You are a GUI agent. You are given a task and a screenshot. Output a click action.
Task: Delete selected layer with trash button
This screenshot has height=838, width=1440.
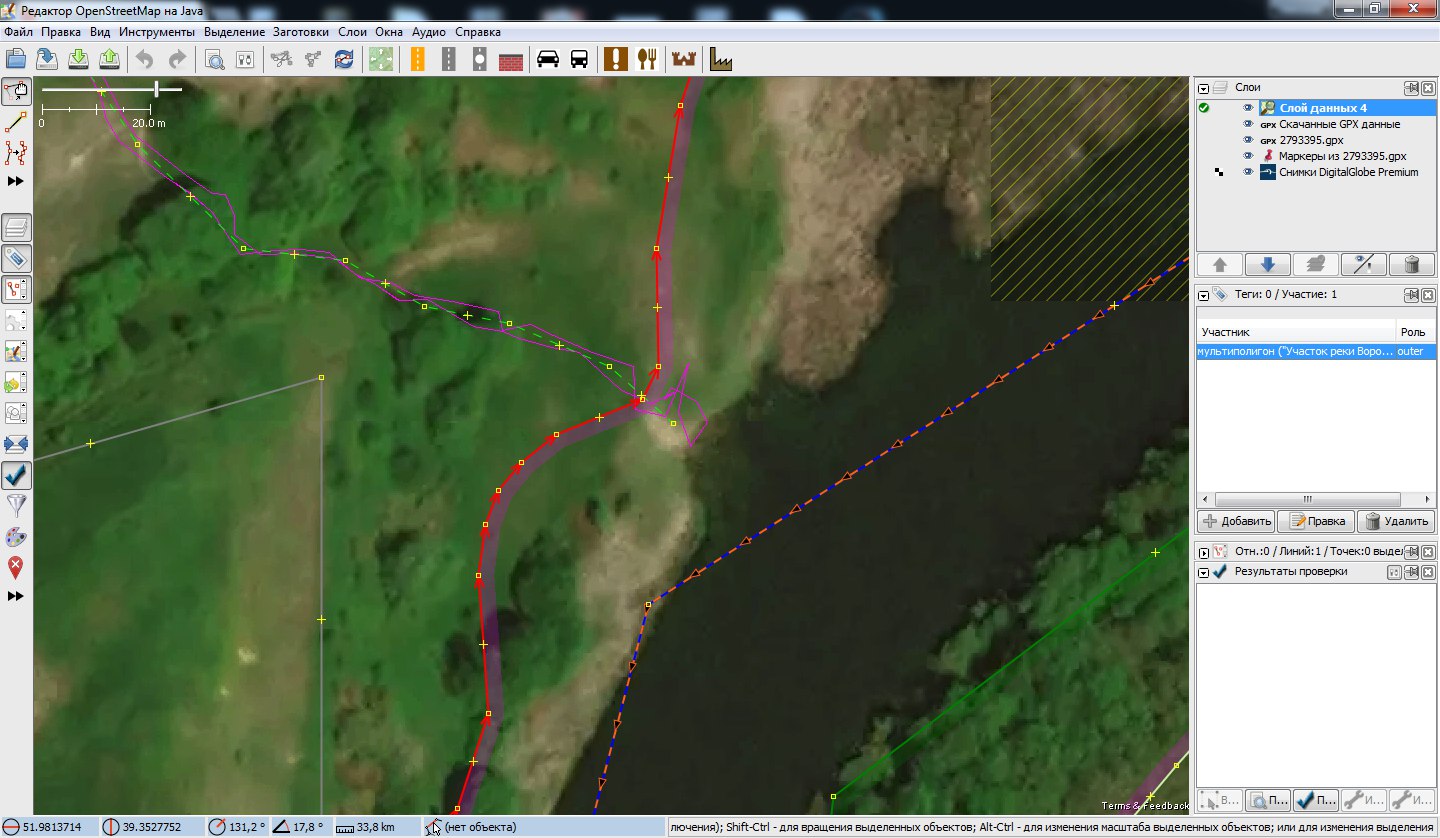point(1412,265)
